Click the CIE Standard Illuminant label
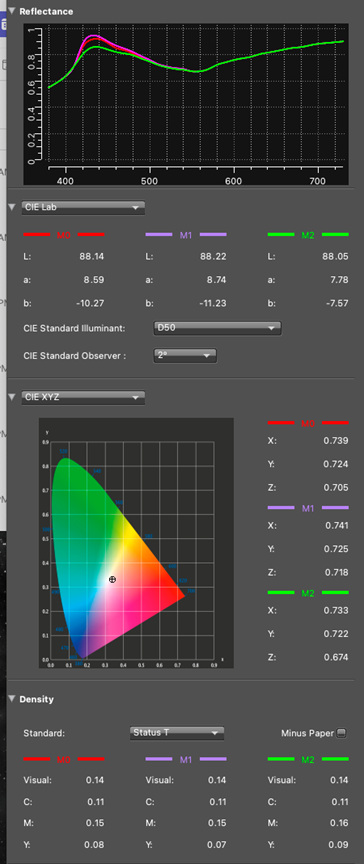The width and height of the screenshot is (364, 864). 74,328
